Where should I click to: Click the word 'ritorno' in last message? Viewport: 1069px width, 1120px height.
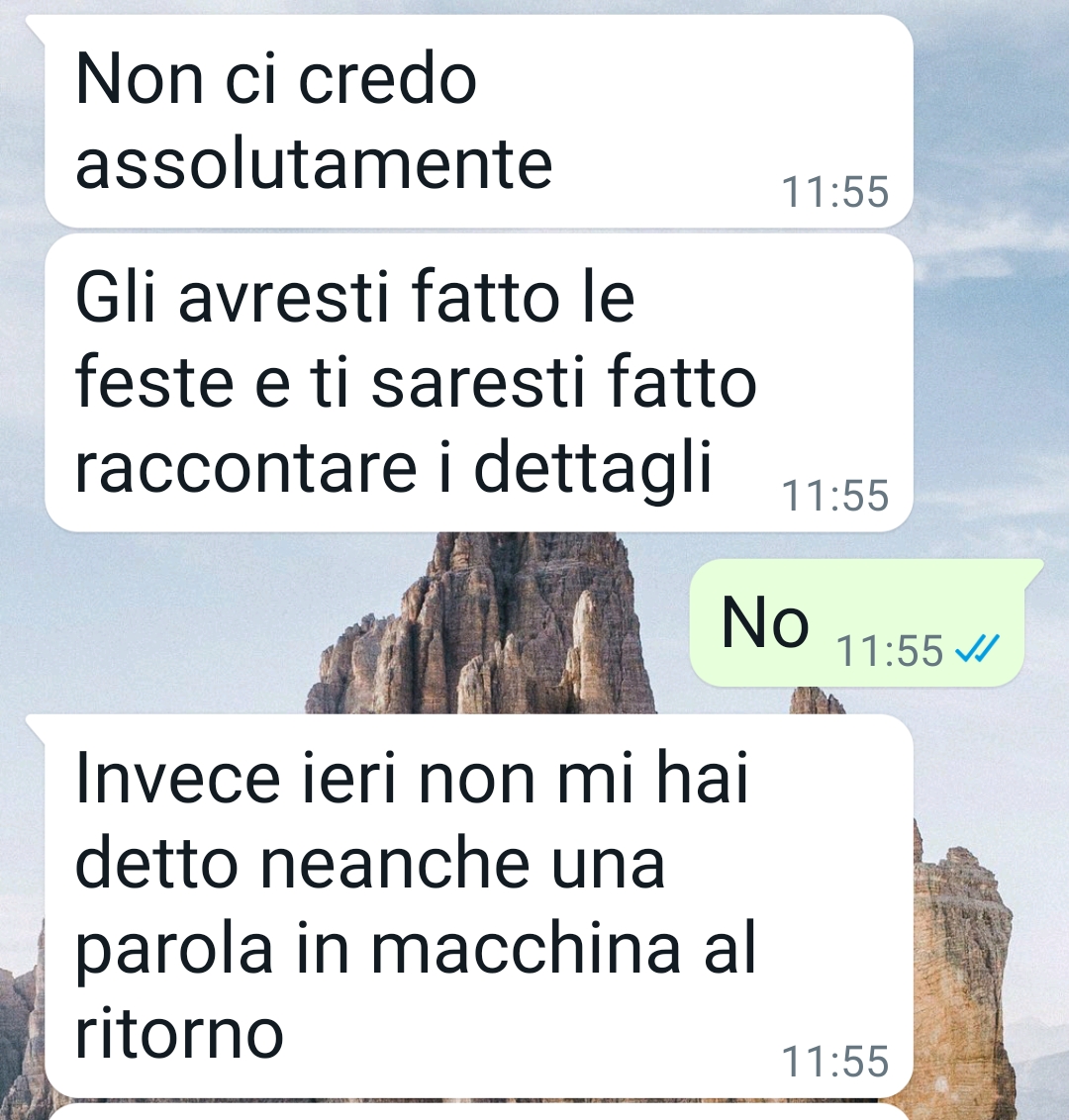coord(179,1034)
